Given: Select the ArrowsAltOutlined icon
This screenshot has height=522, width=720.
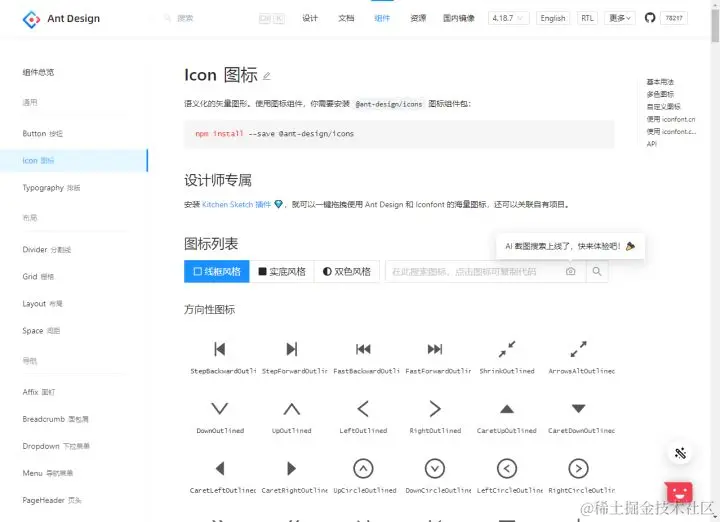Looking at the screenshot, I should coord(579,349).
